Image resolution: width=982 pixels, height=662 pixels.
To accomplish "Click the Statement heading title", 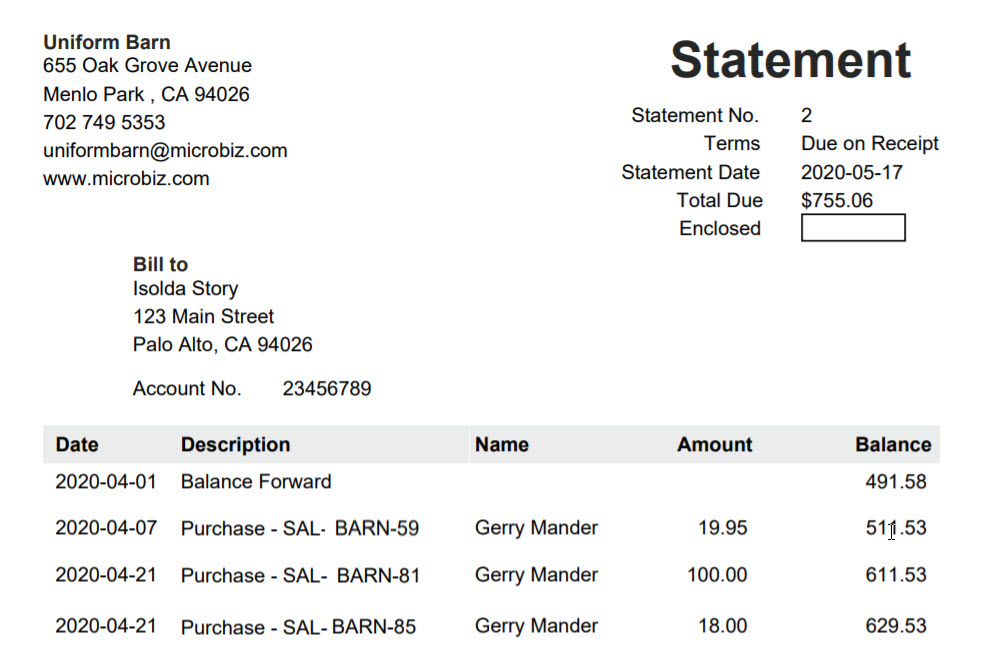I will tap(790, 59).
